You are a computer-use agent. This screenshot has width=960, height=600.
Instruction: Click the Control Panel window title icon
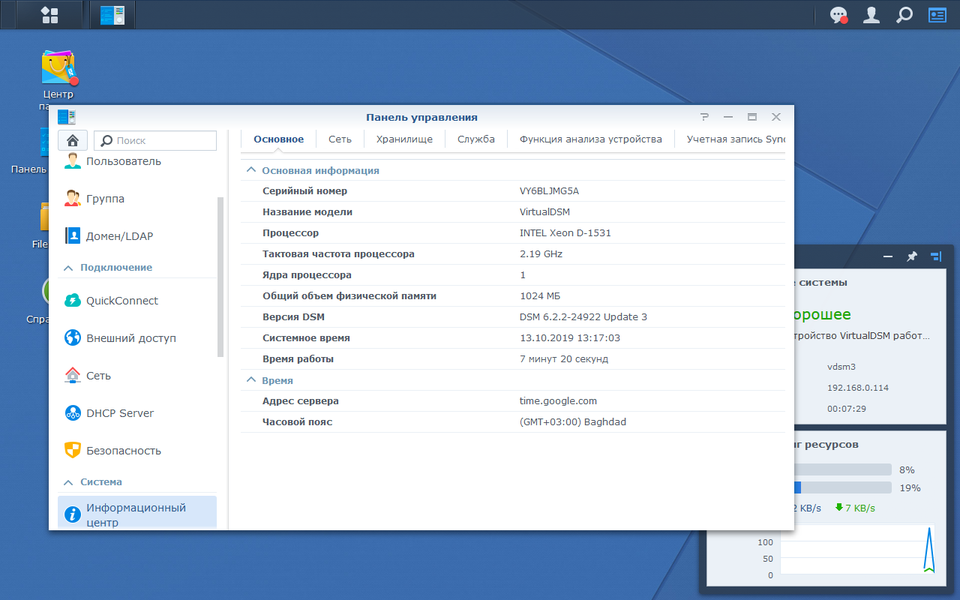[66, 117]
